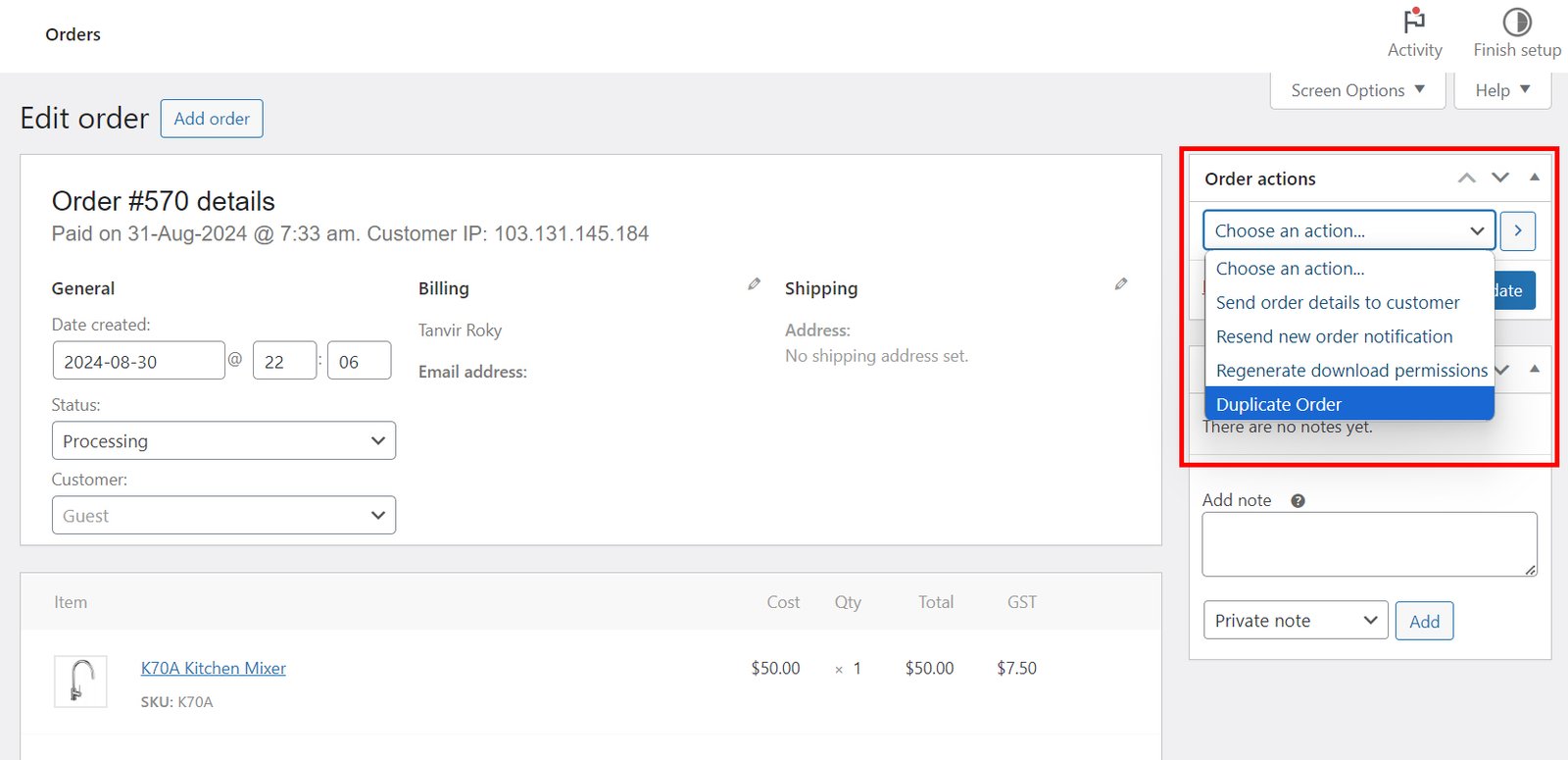Click the Billing section heading
Screen dimensions: 1568x760
[x=444, y=288]
